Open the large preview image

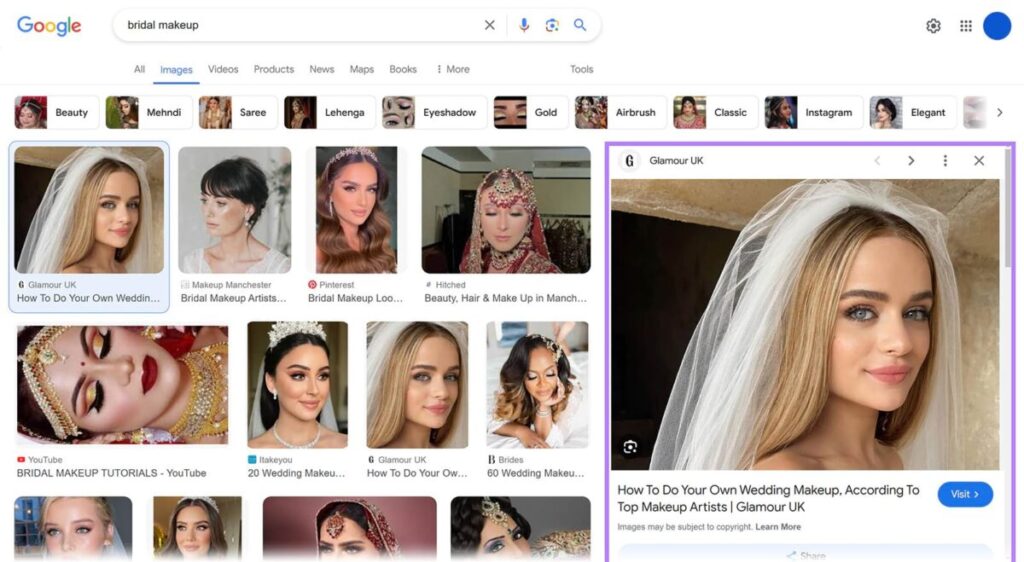coord(805,324)
